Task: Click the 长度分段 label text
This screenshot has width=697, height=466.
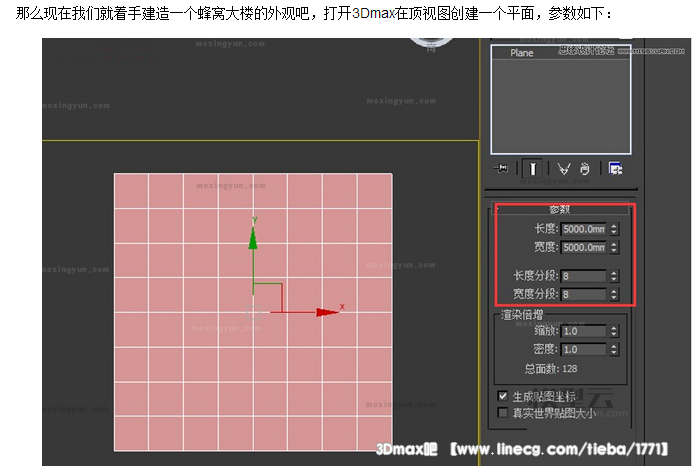Action: pyautogui.click(x=536, y=276)
